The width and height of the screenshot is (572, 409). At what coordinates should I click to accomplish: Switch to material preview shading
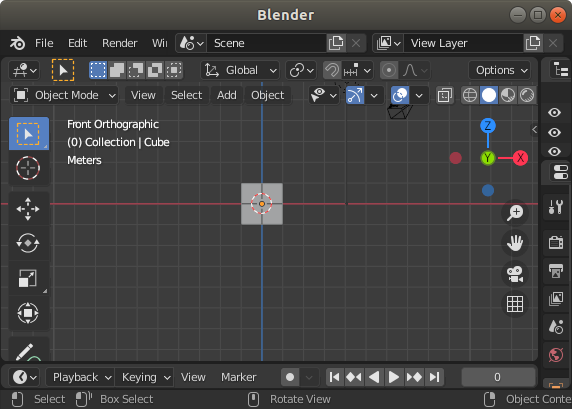click(x=508, y=95)
